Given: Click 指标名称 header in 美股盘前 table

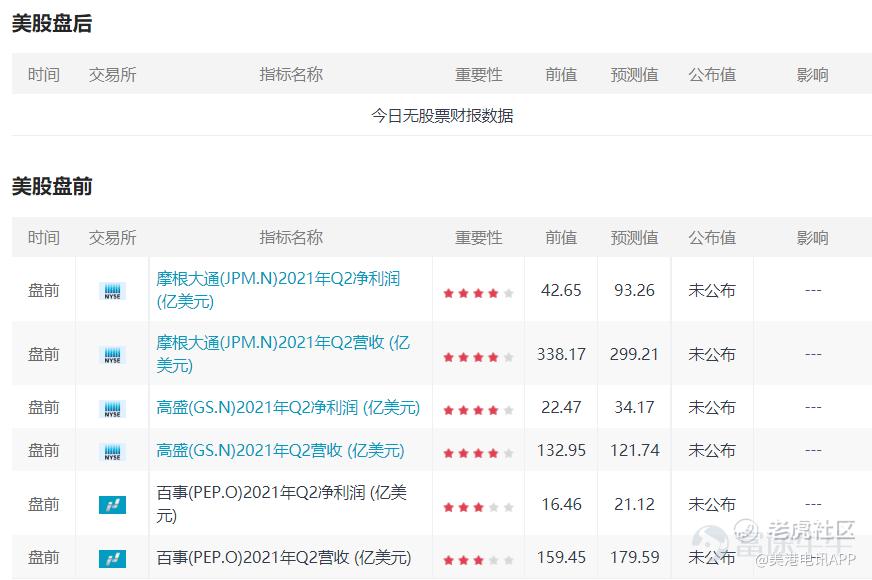Looking at the screenshot, I should [291, 237].
